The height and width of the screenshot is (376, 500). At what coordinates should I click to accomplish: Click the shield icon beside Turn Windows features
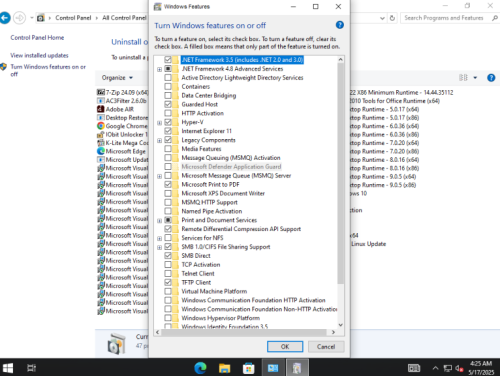[x=3, y=67]
